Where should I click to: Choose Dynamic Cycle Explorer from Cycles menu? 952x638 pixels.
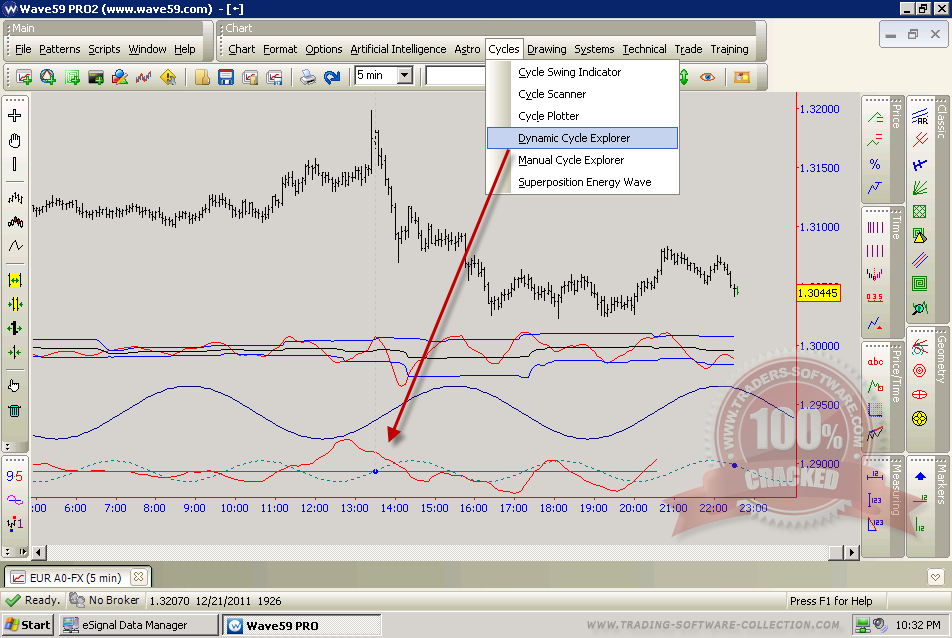click(574, 138)
